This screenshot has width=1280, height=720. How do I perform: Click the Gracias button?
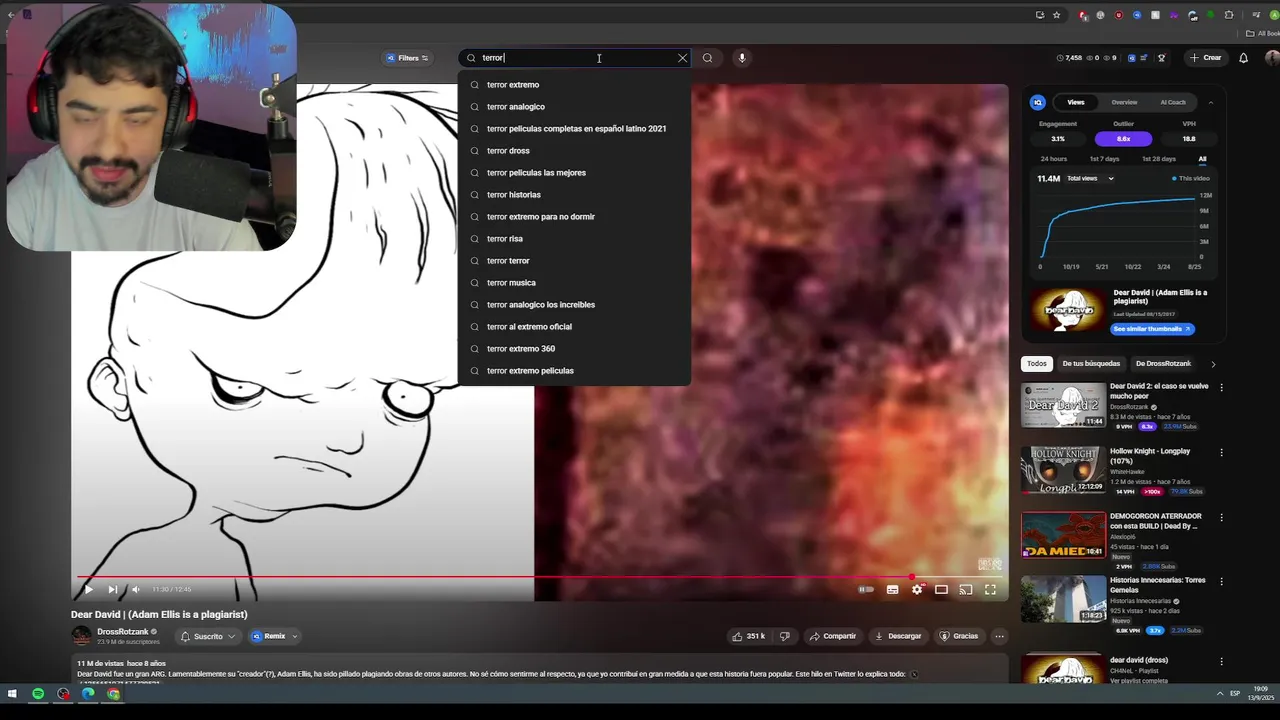tap(958, 636)
